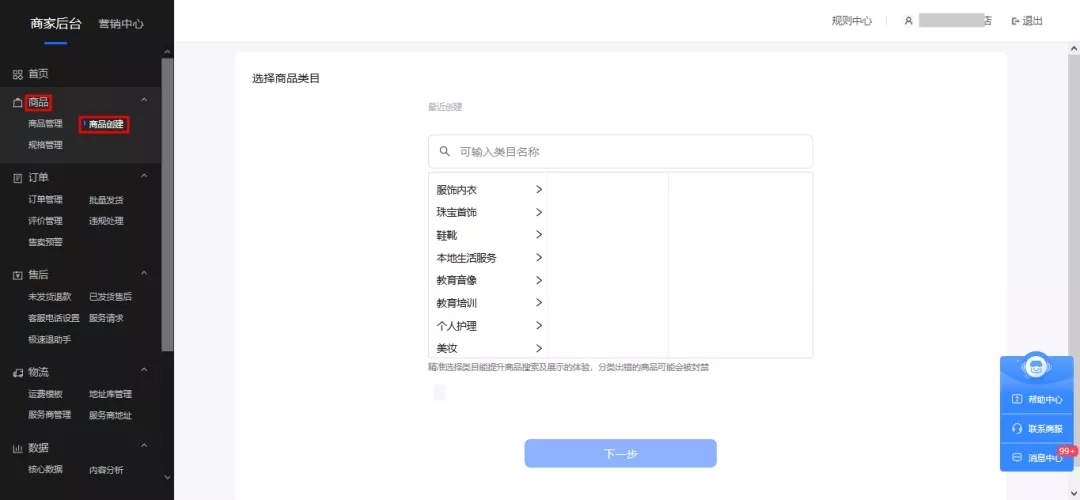This screenshot has width=1080, height=500.
Task: Open 售卖预警 in the sidebar
Action: coord(45,242)
